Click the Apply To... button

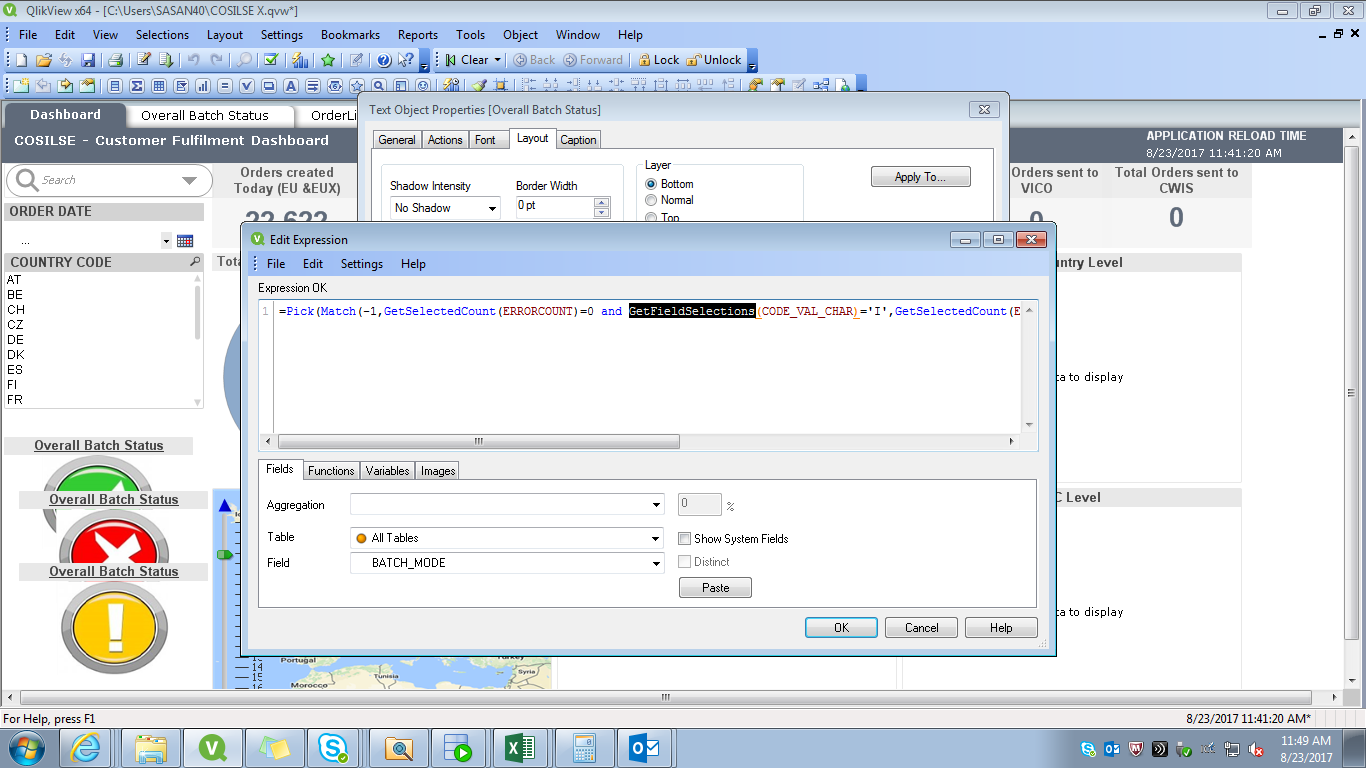point(921,177)
